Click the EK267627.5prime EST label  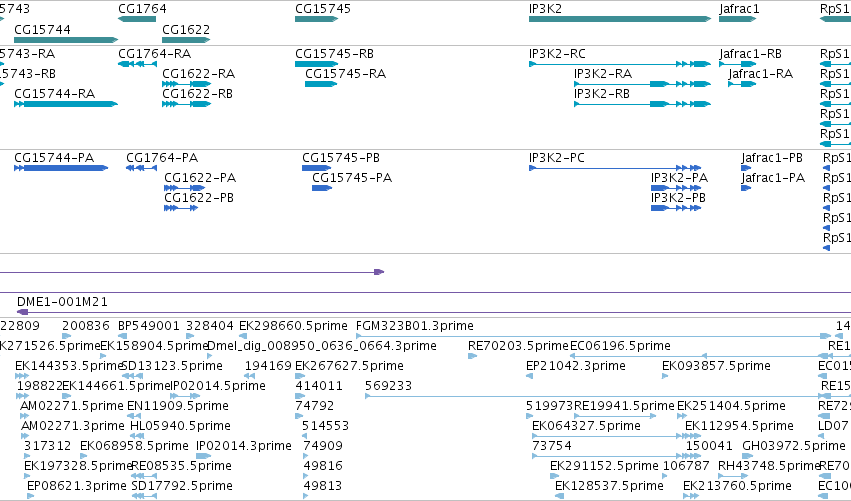click(350, 366)
